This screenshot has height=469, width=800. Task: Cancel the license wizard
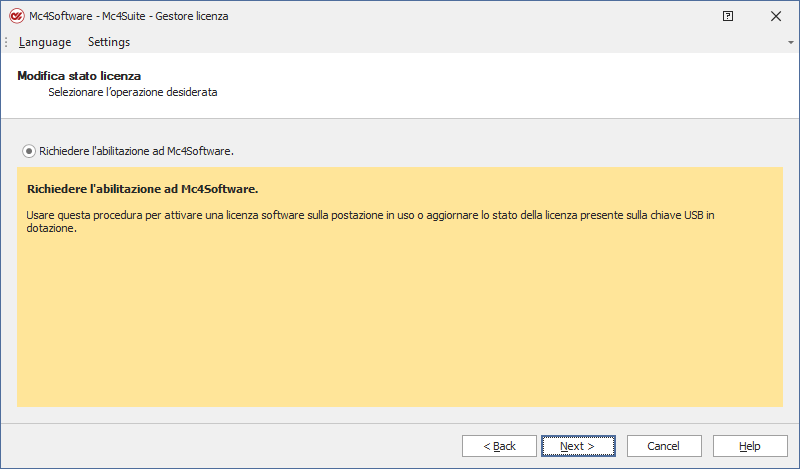[663, 446]
